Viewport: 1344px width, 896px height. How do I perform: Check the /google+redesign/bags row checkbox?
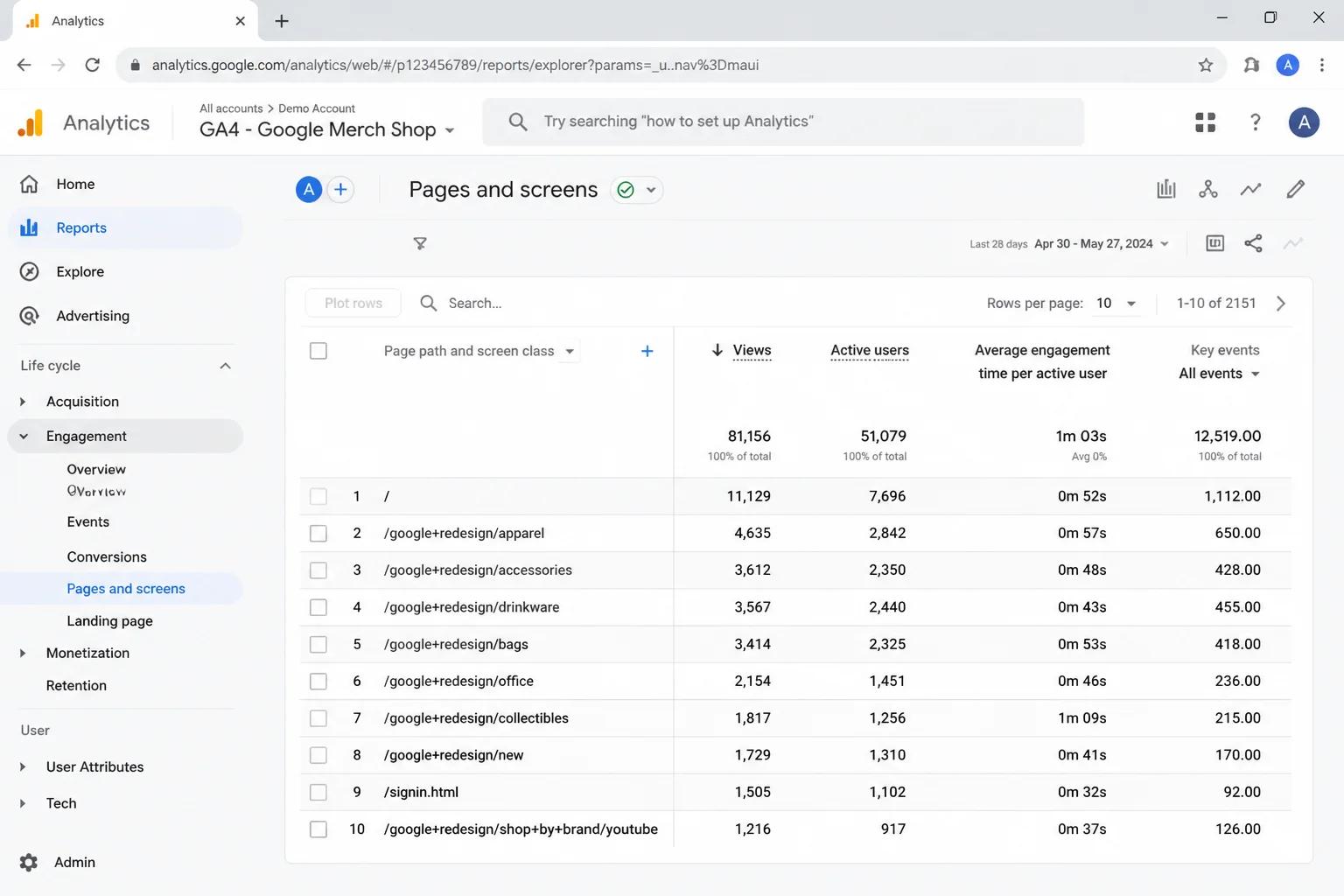pyautogui.click(x=318, y=644)
